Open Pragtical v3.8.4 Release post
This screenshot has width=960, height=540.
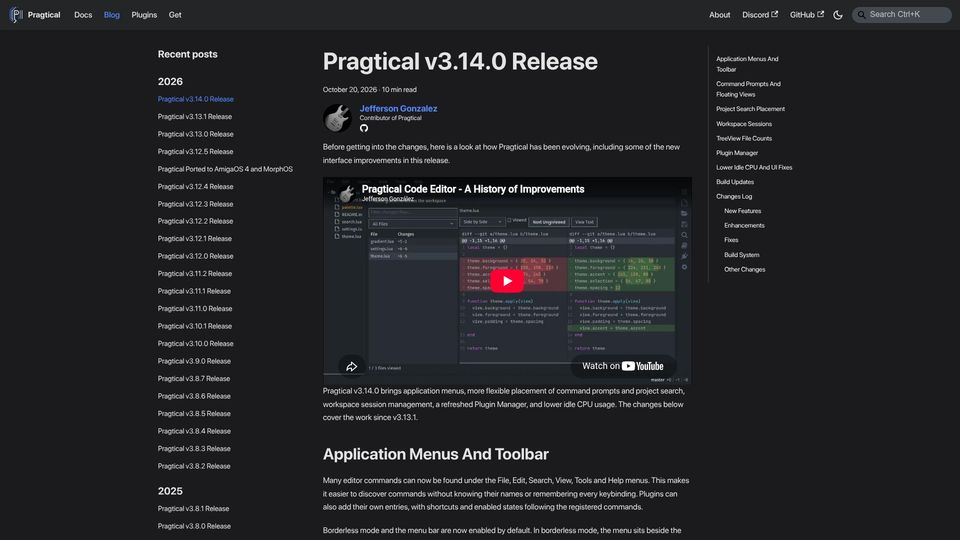[194, 431]
